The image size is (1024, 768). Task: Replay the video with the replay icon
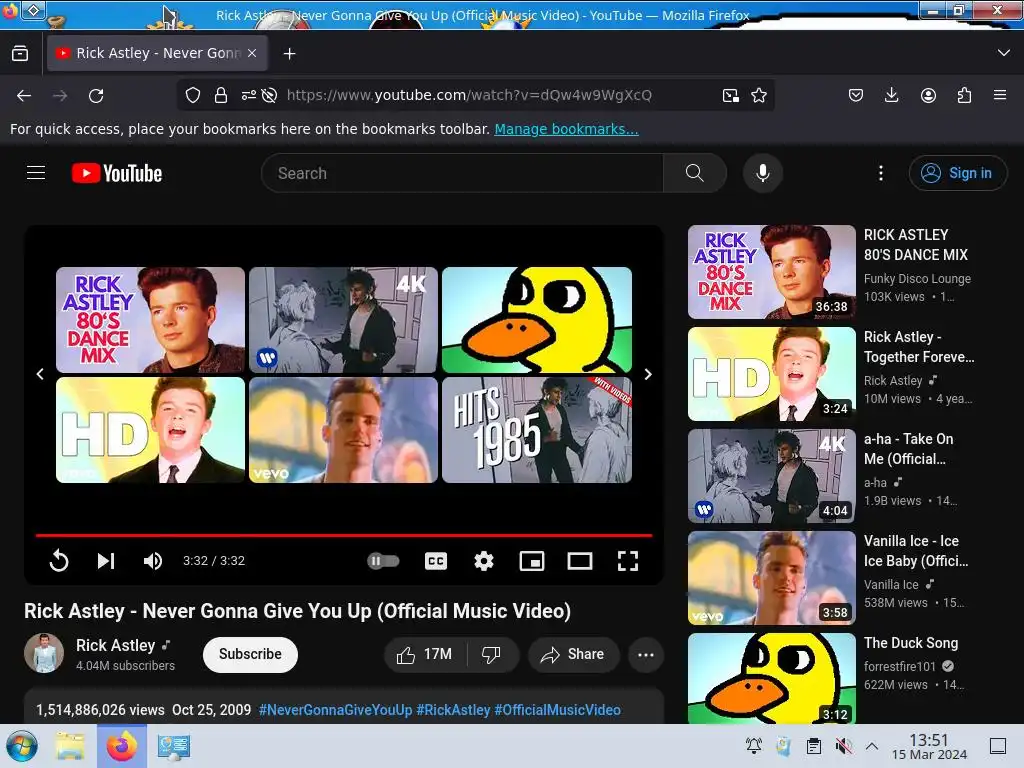[59, 561]
